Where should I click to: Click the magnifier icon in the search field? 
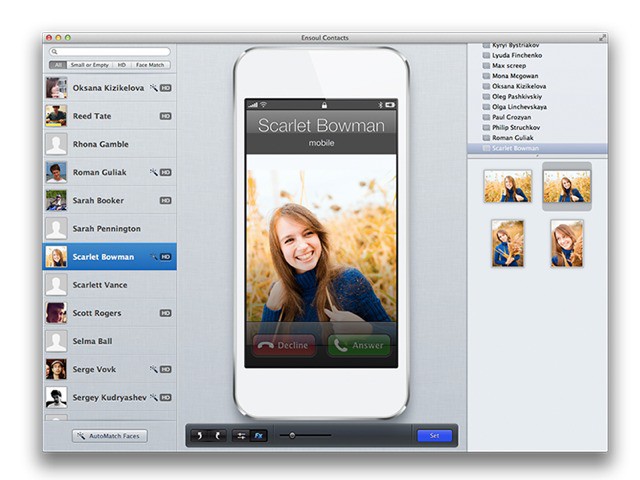point(54,52)
